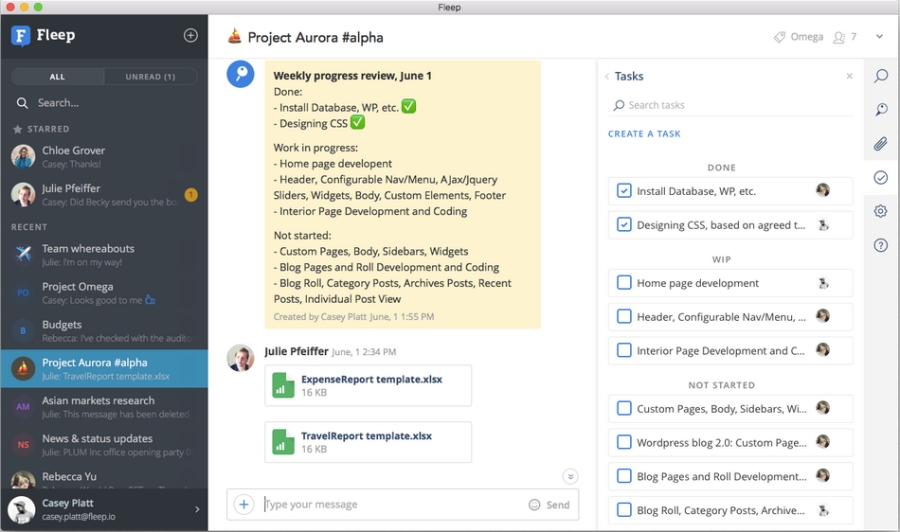
Task: Expand the conversation header dropdown chevron
Action: tap(879, 37)
